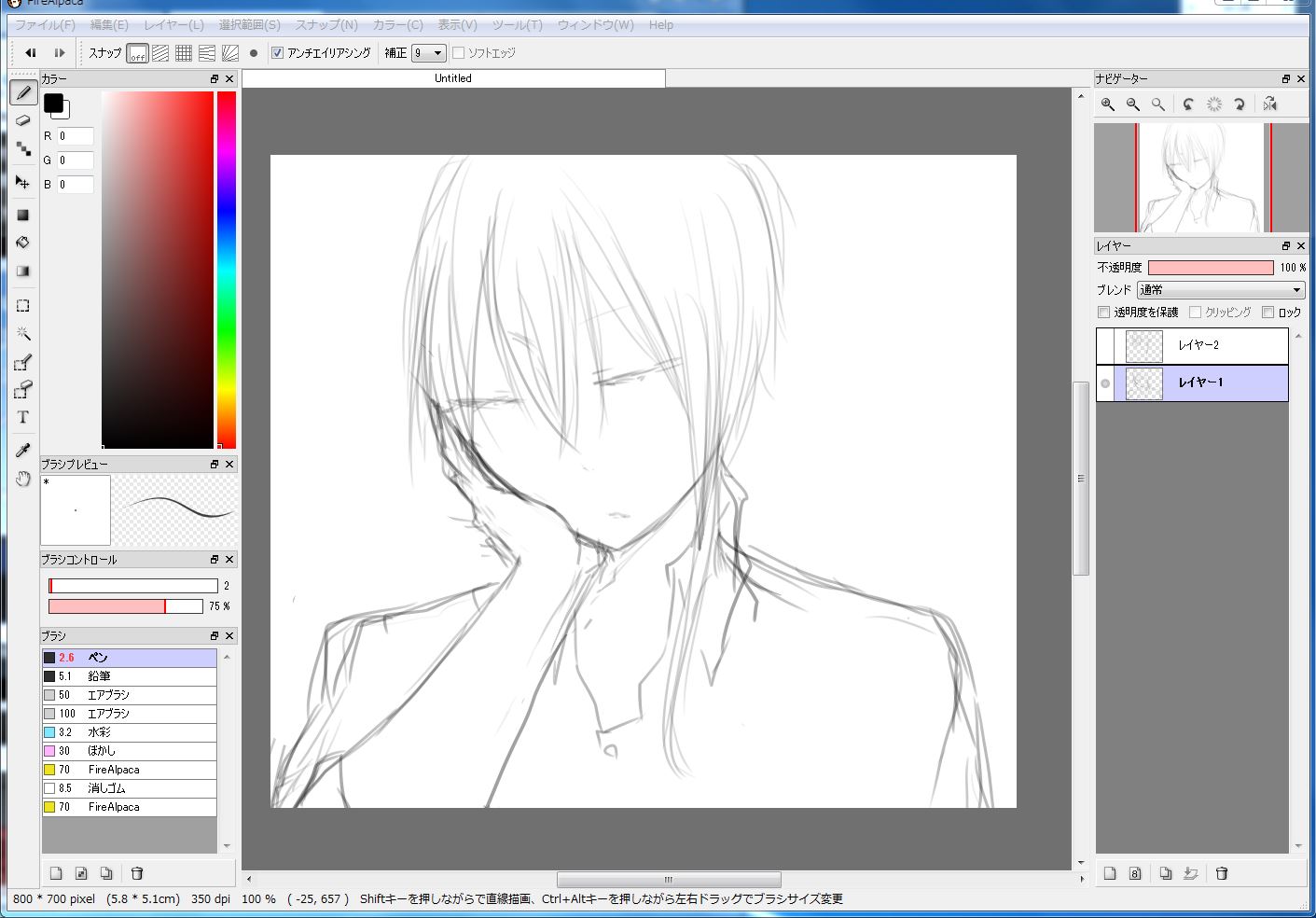Toggle visibility of レイヤー1 layer

click(1105, 383)
